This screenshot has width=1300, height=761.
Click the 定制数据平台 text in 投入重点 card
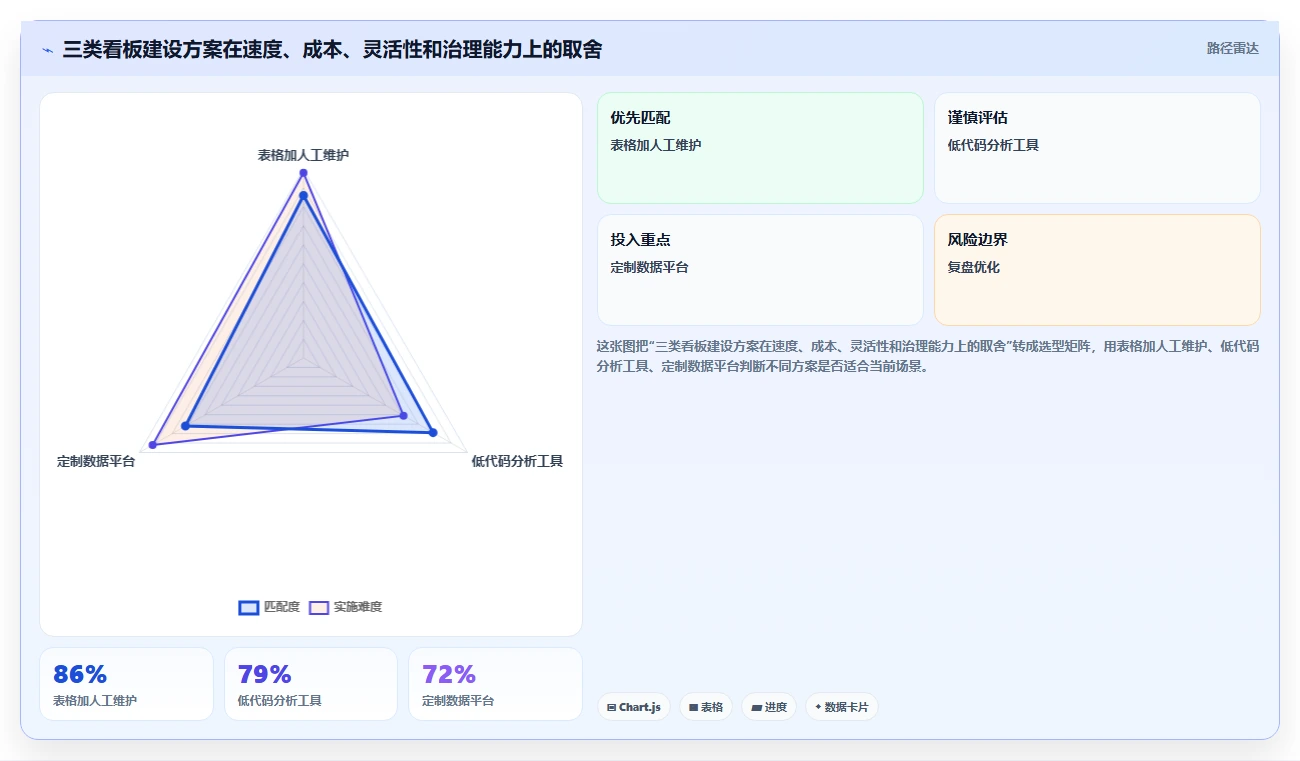coord(649,267)
